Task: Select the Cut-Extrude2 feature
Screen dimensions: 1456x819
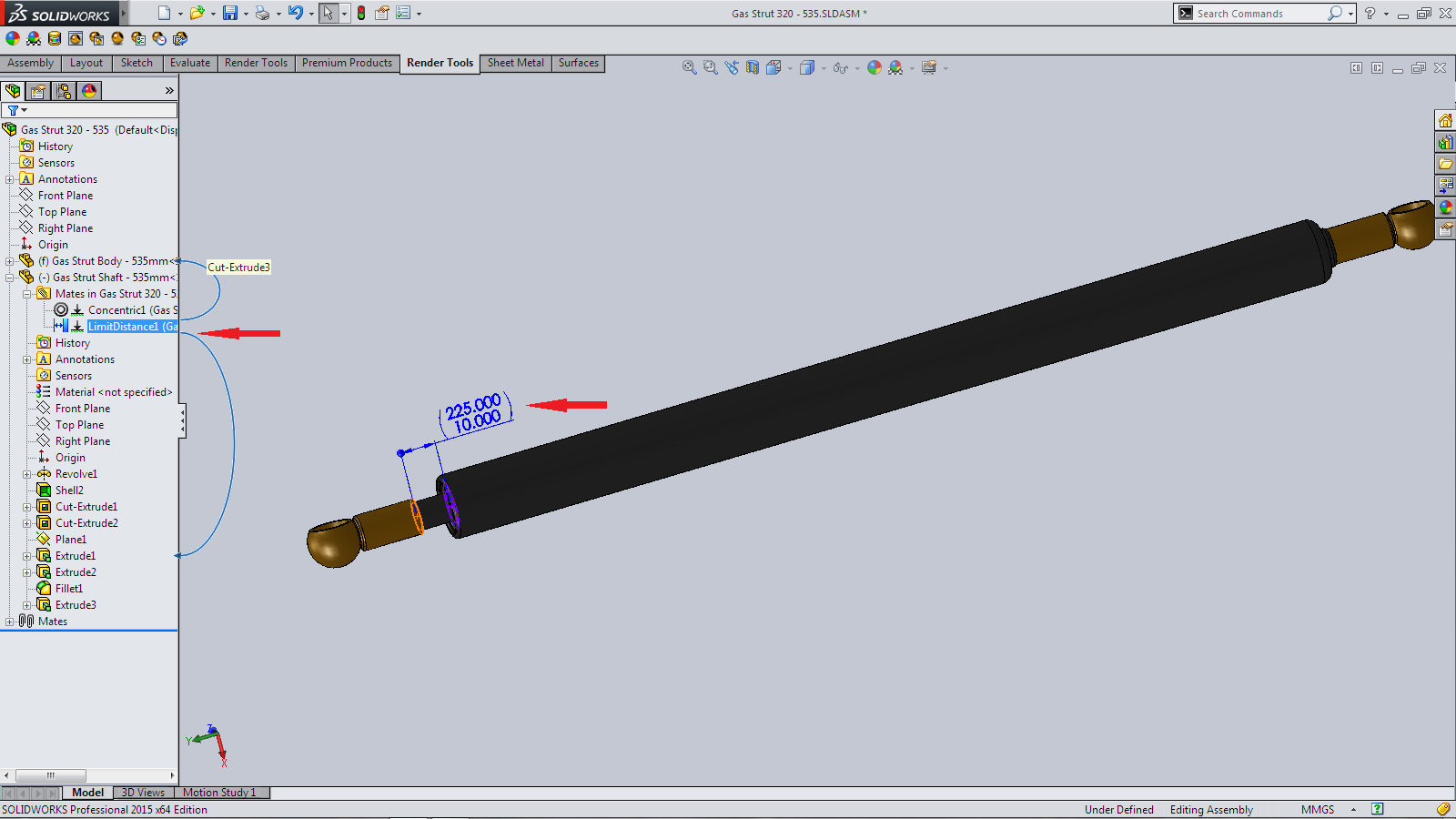Action: point(86,523)
